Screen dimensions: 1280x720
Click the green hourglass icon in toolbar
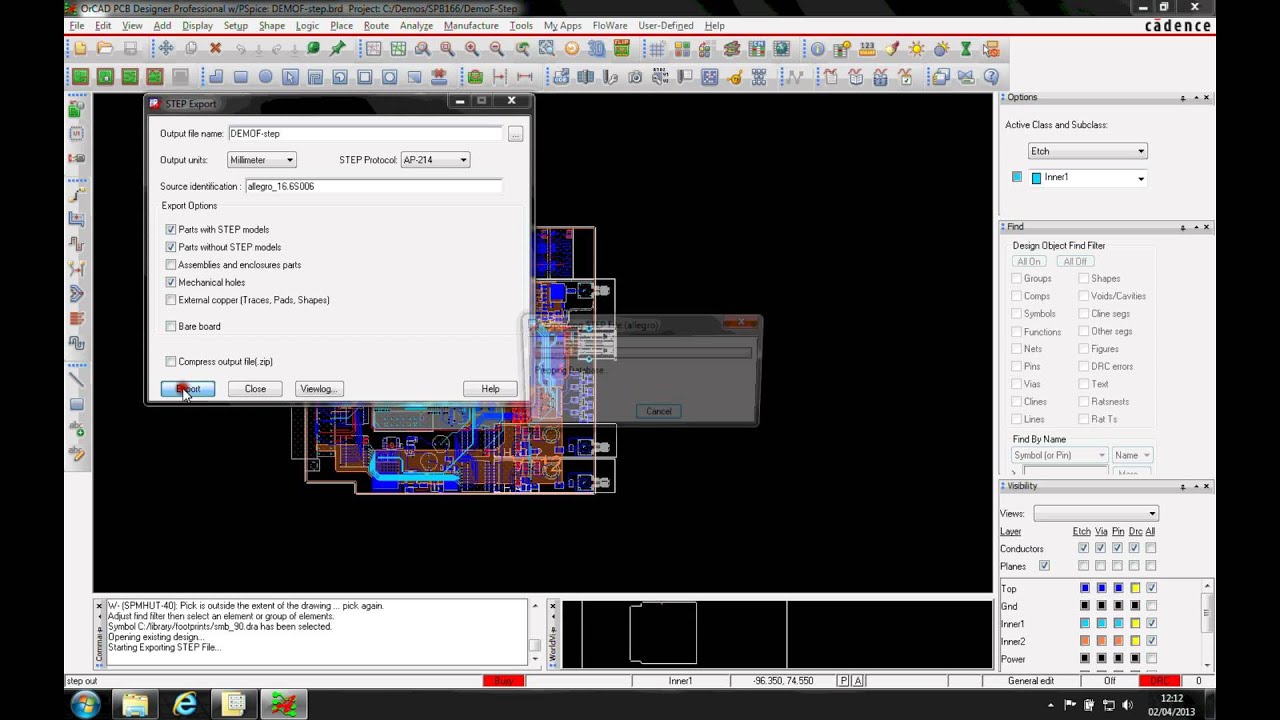click(966, 48)
